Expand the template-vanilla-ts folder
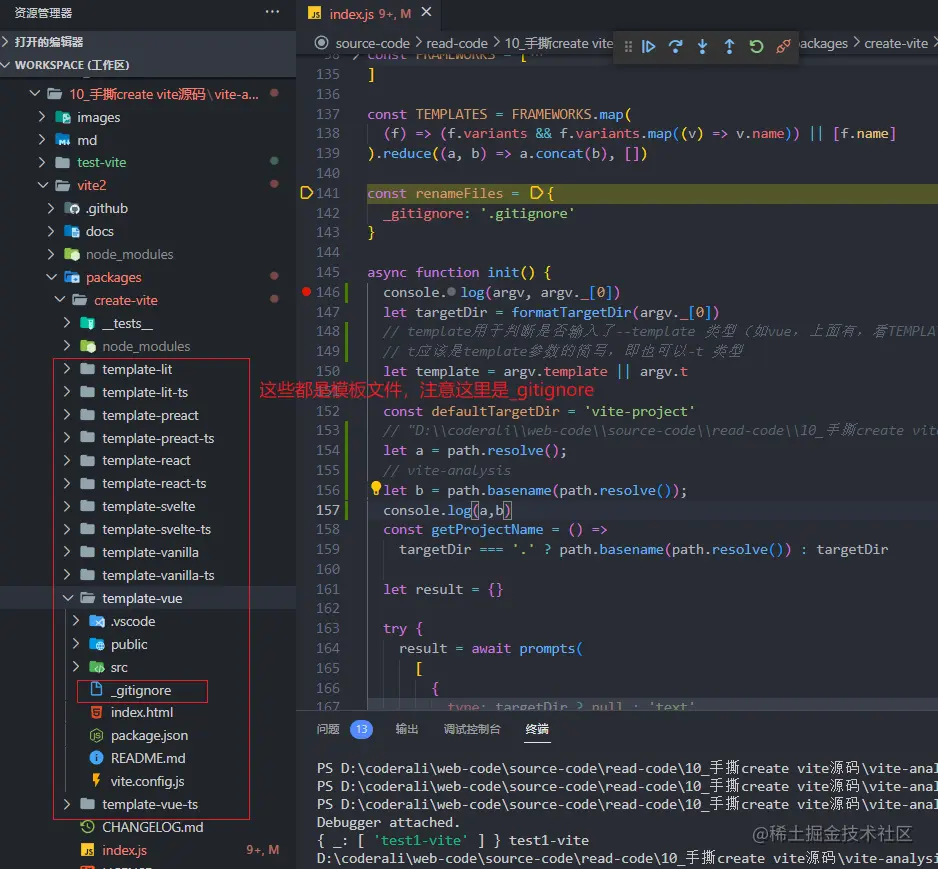This screenshot has height=869, width=938. pos(158,575)
